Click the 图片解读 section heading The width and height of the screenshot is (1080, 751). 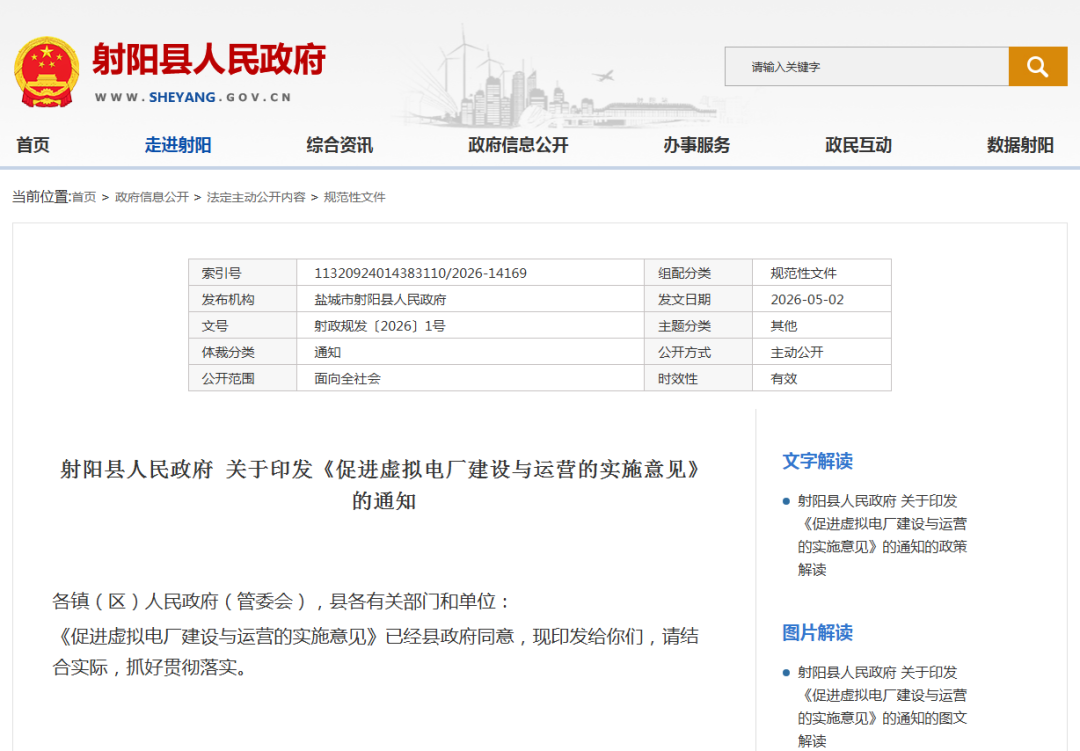[818, 632]
